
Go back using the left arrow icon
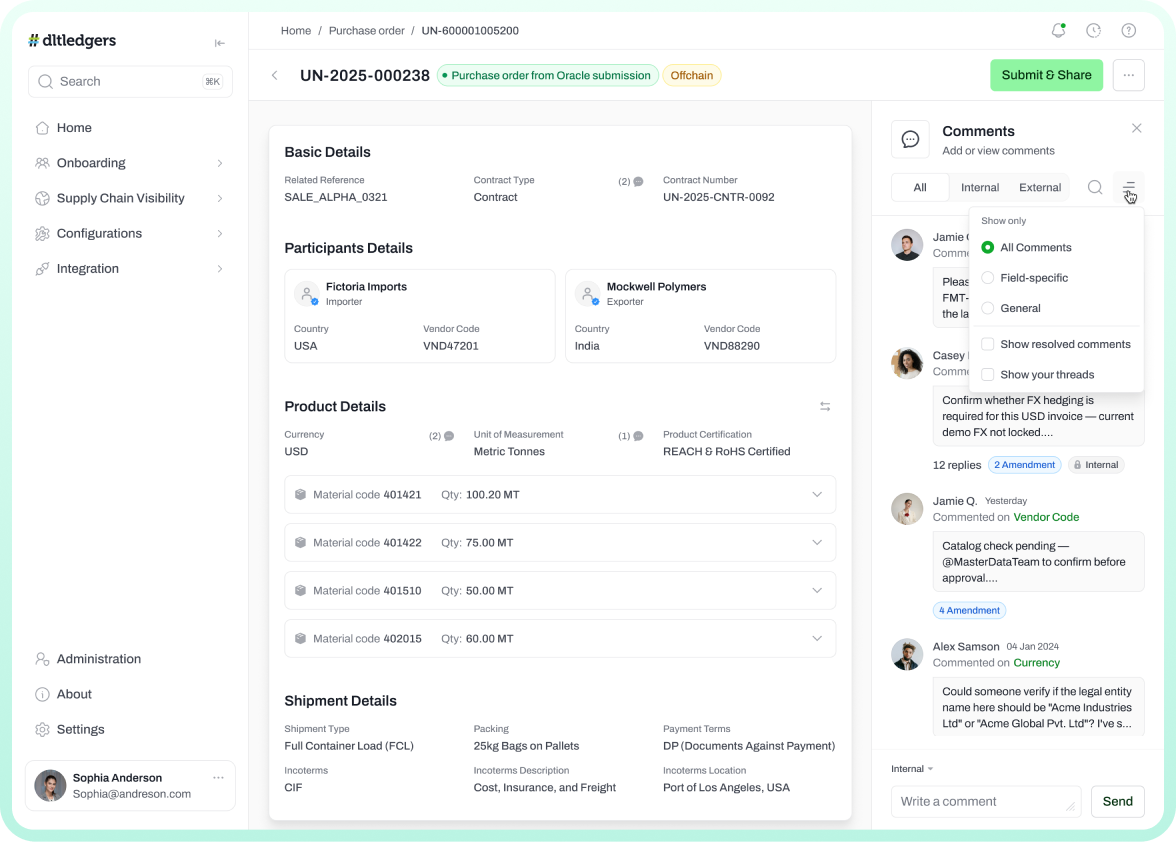(x=275, y=75)
